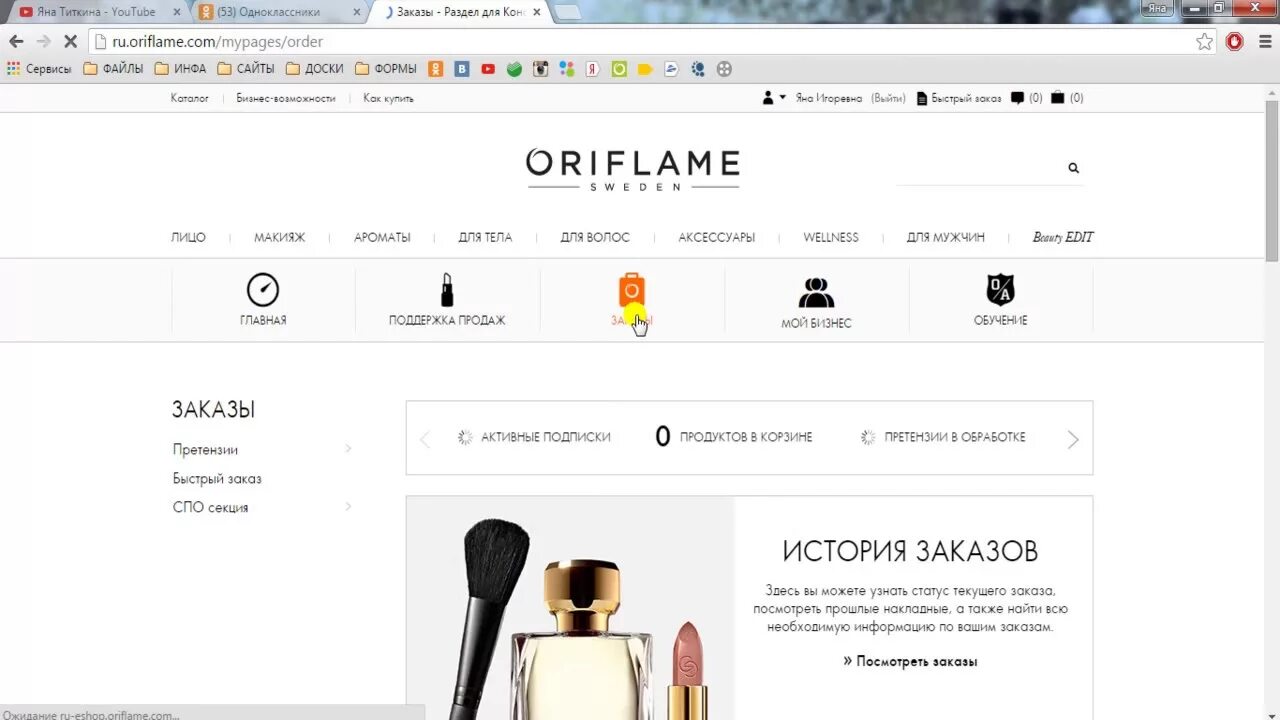The width and height of the screenshot is (1280, 720).
Task: Expand the СПО секция sidebar chevron
Action: 348,507
